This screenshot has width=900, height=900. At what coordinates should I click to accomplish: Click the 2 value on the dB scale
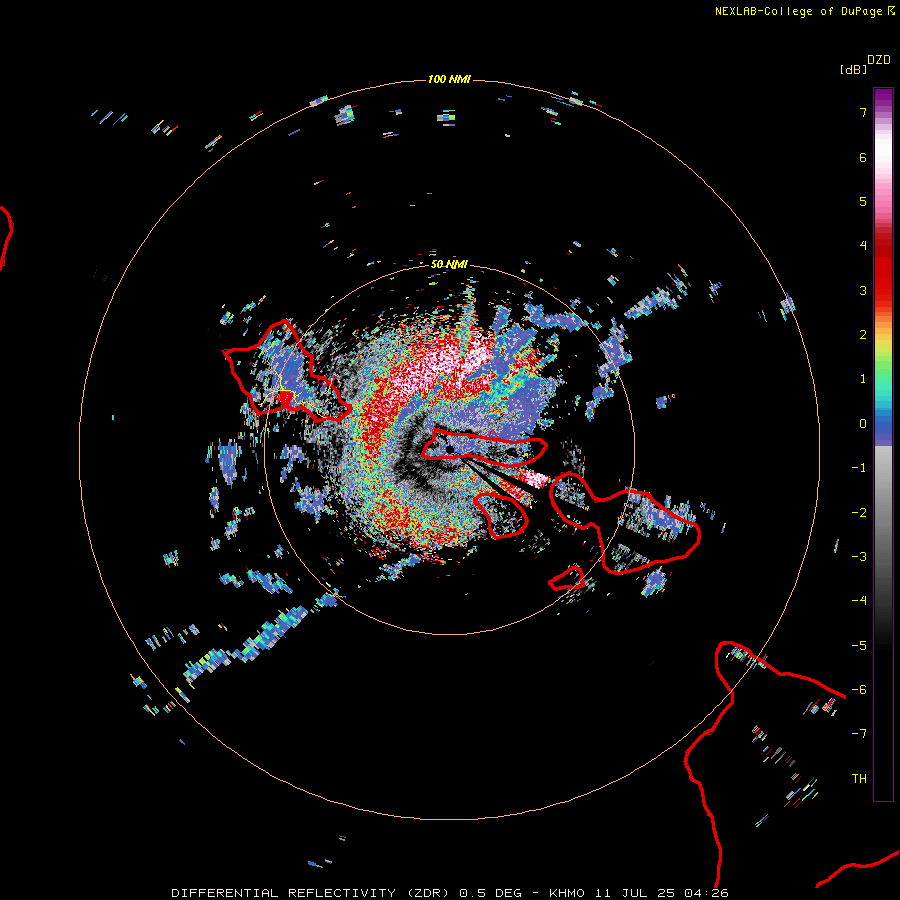(x=863, y=335)
